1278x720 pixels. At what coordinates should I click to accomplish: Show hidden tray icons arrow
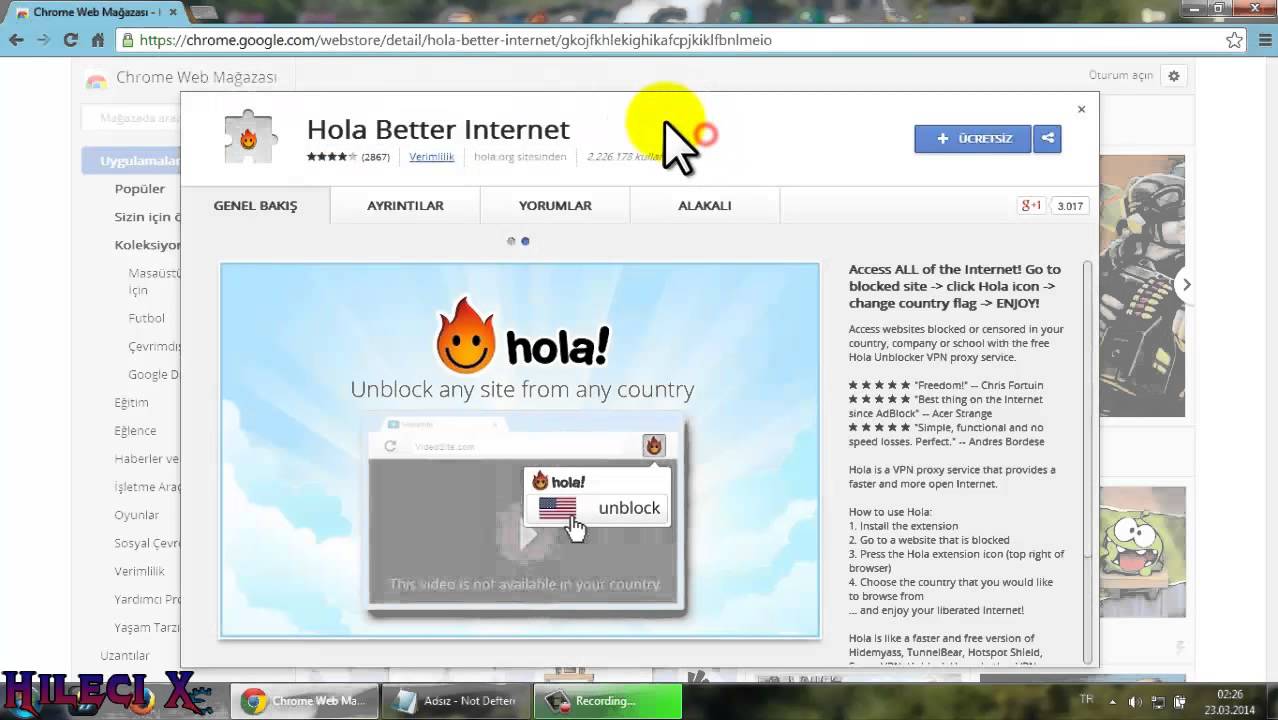pyautogui.click(x=1113, y=702)
